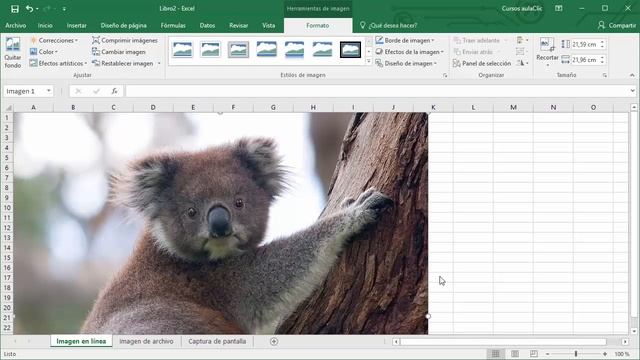Click the image width field 21,96 cm
This screenshot has width=640, height=360.
click(585, 60)
